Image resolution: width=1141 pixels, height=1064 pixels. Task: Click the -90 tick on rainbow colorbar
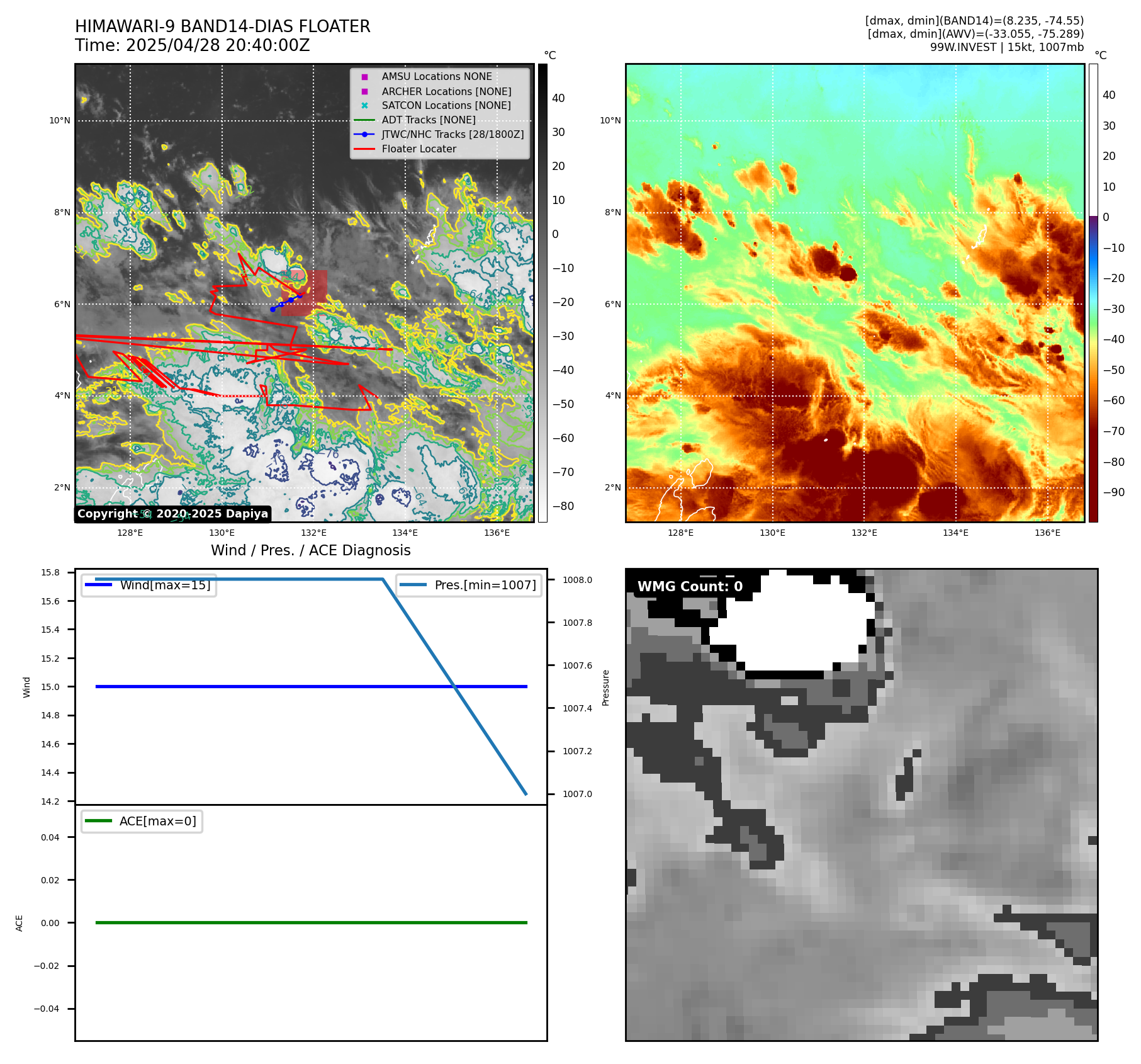coord(1113,492)
